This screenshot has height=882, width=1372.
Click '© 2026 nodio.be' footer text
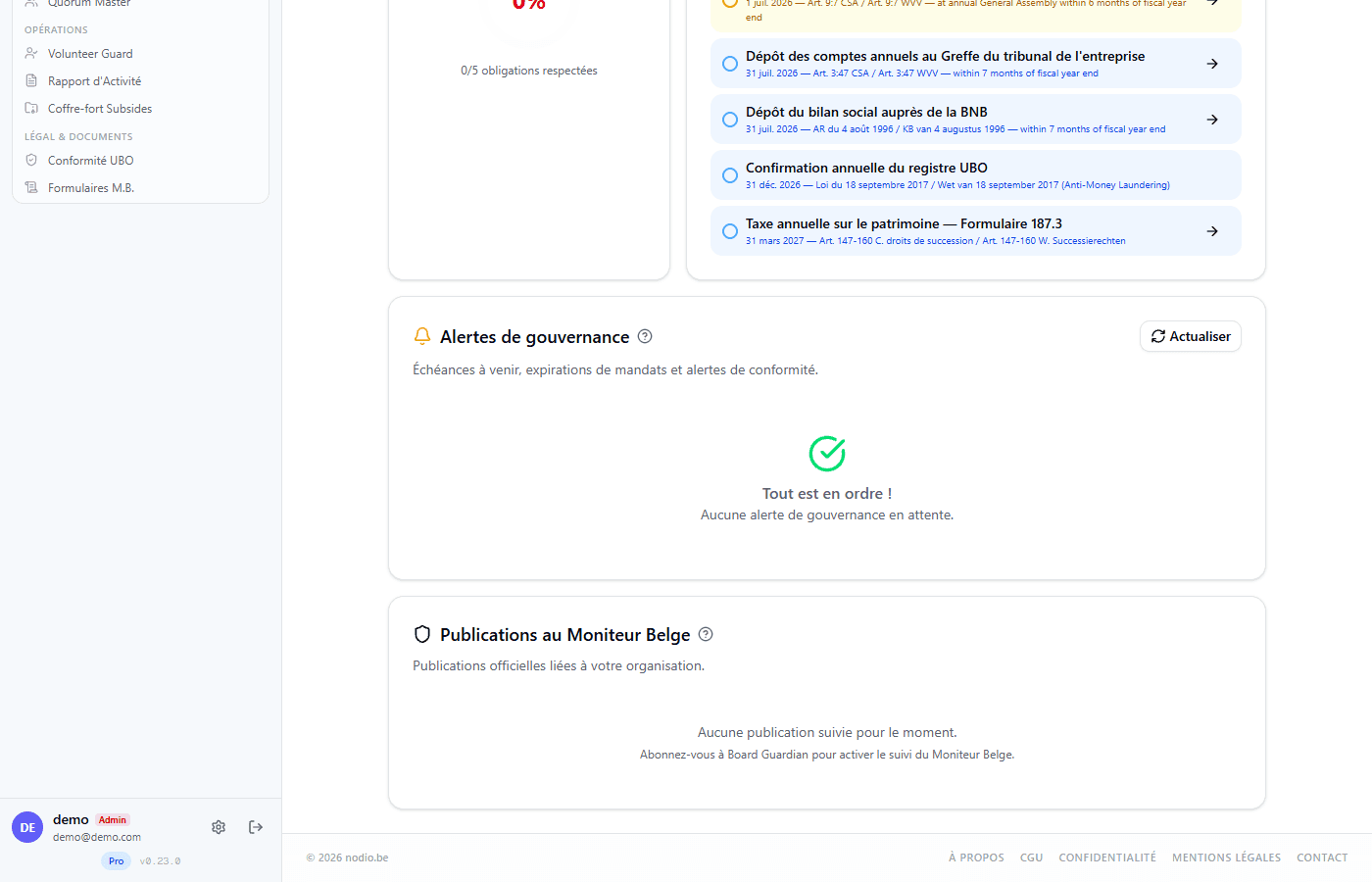347,857
